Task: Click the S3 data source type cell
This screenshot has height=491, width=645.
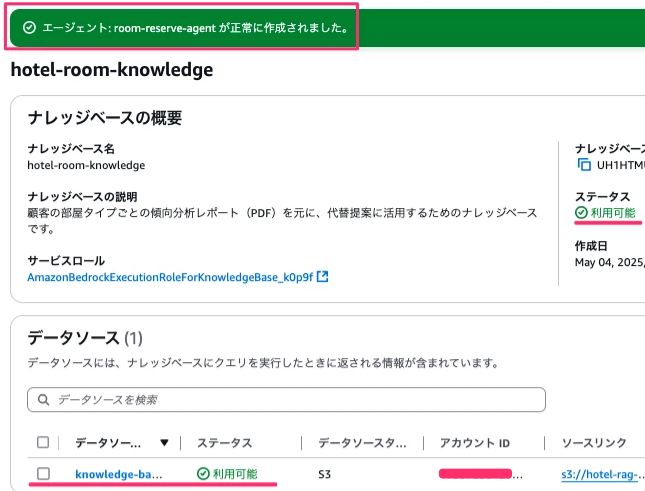Action: pyautogui.click(x=324, y=475)
